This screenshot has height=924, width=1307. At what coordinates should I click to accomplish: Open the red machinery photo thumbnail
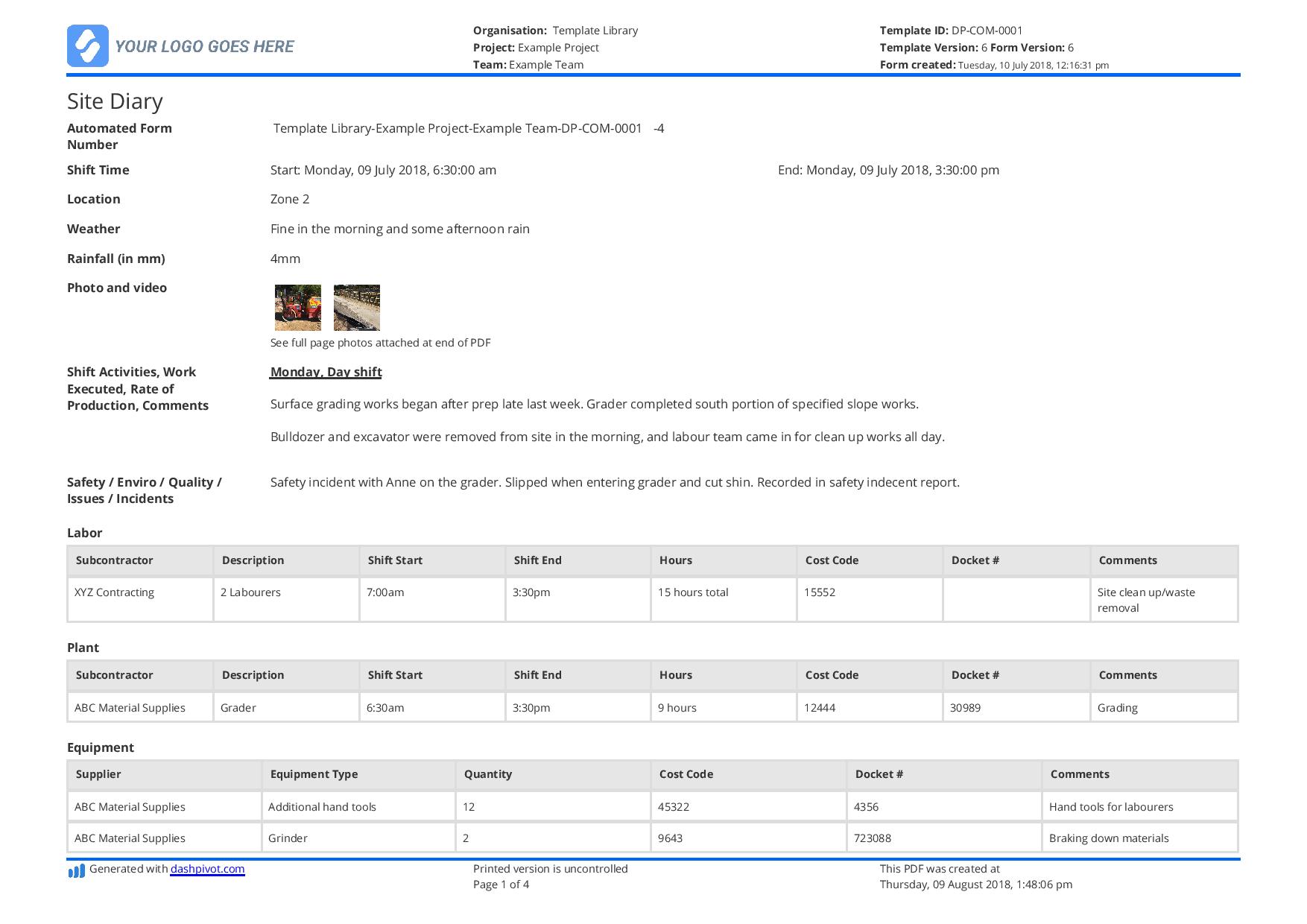click(298, 308)
